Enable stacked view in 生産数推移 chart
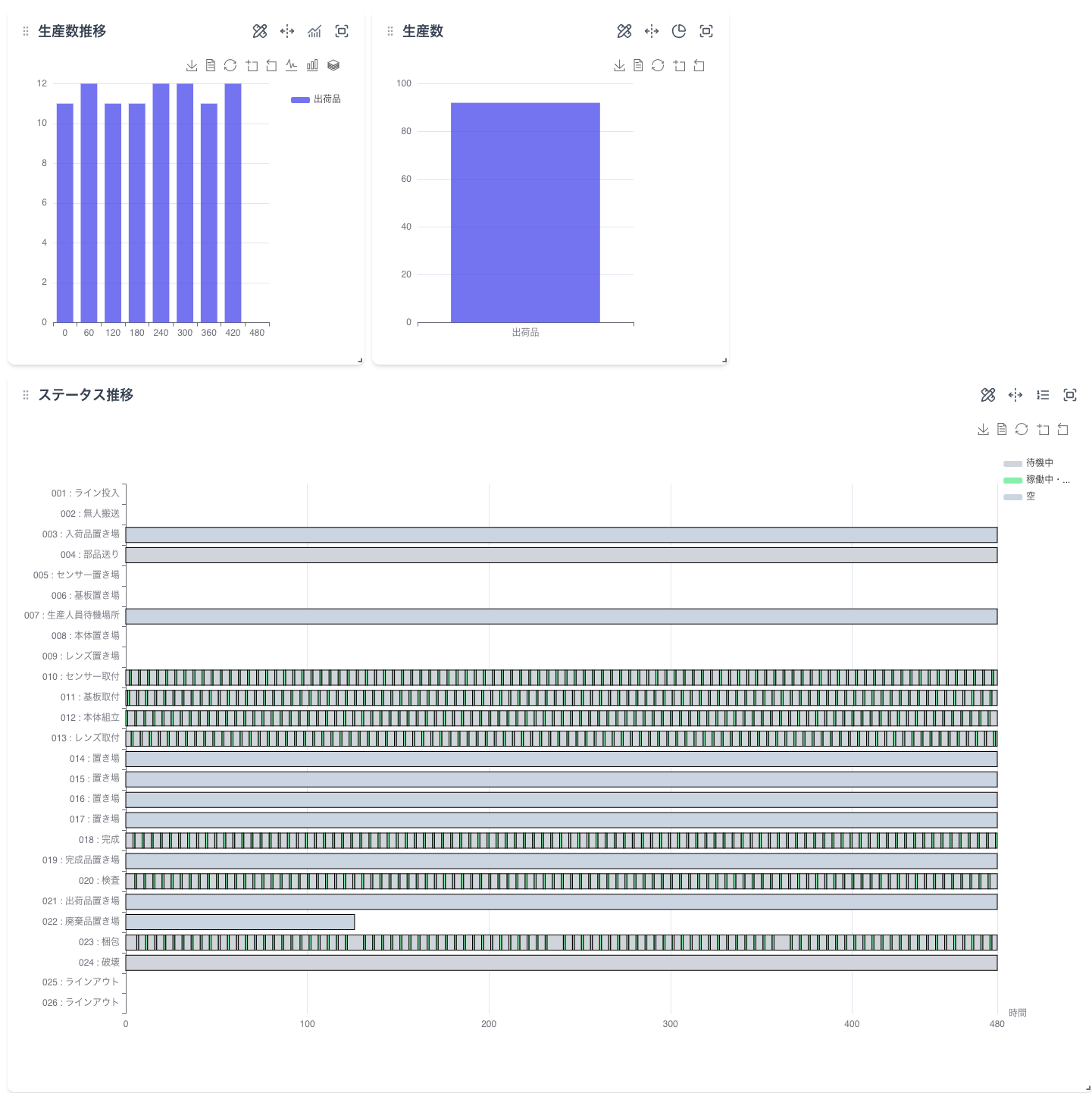Viewport: 1092px width, 1093px height. [333, 66]
